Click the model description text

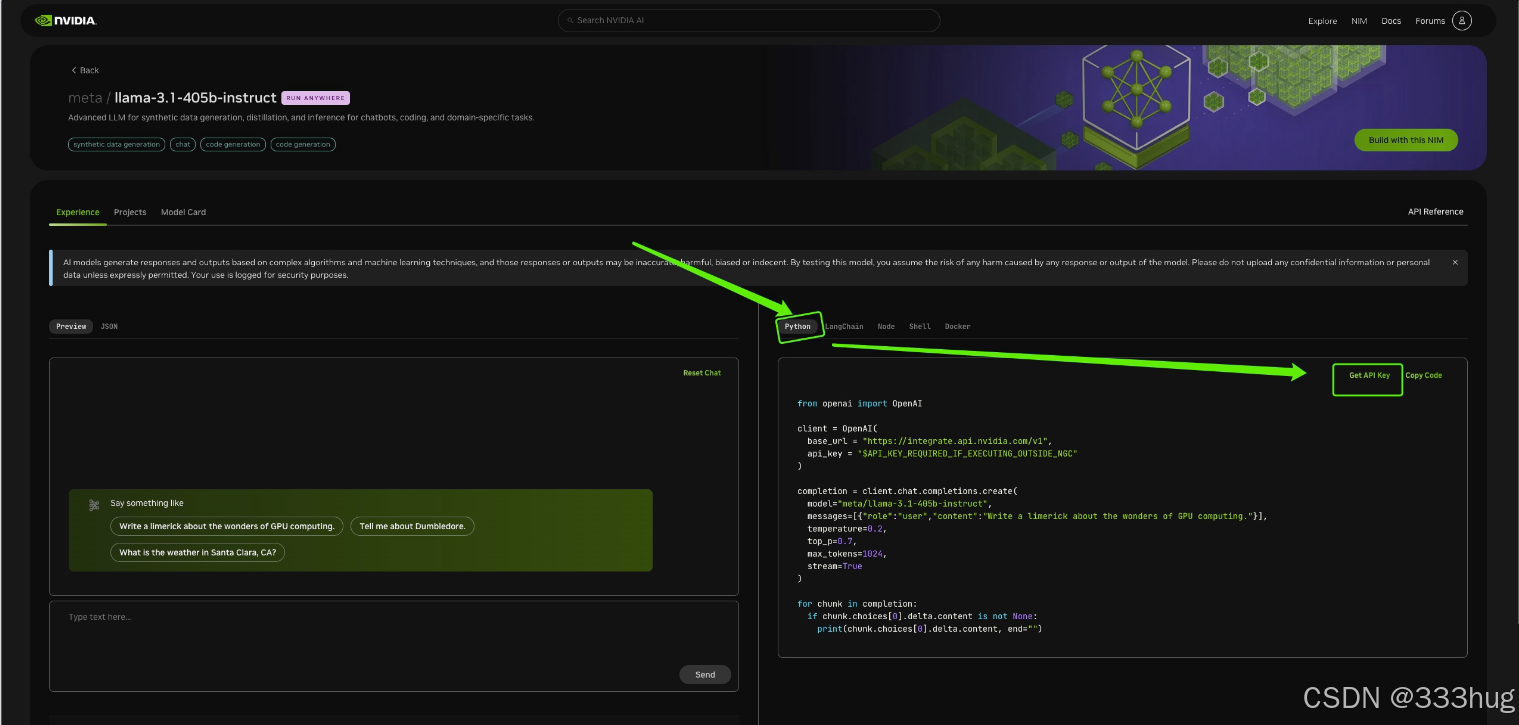click(x=301, y=117)
